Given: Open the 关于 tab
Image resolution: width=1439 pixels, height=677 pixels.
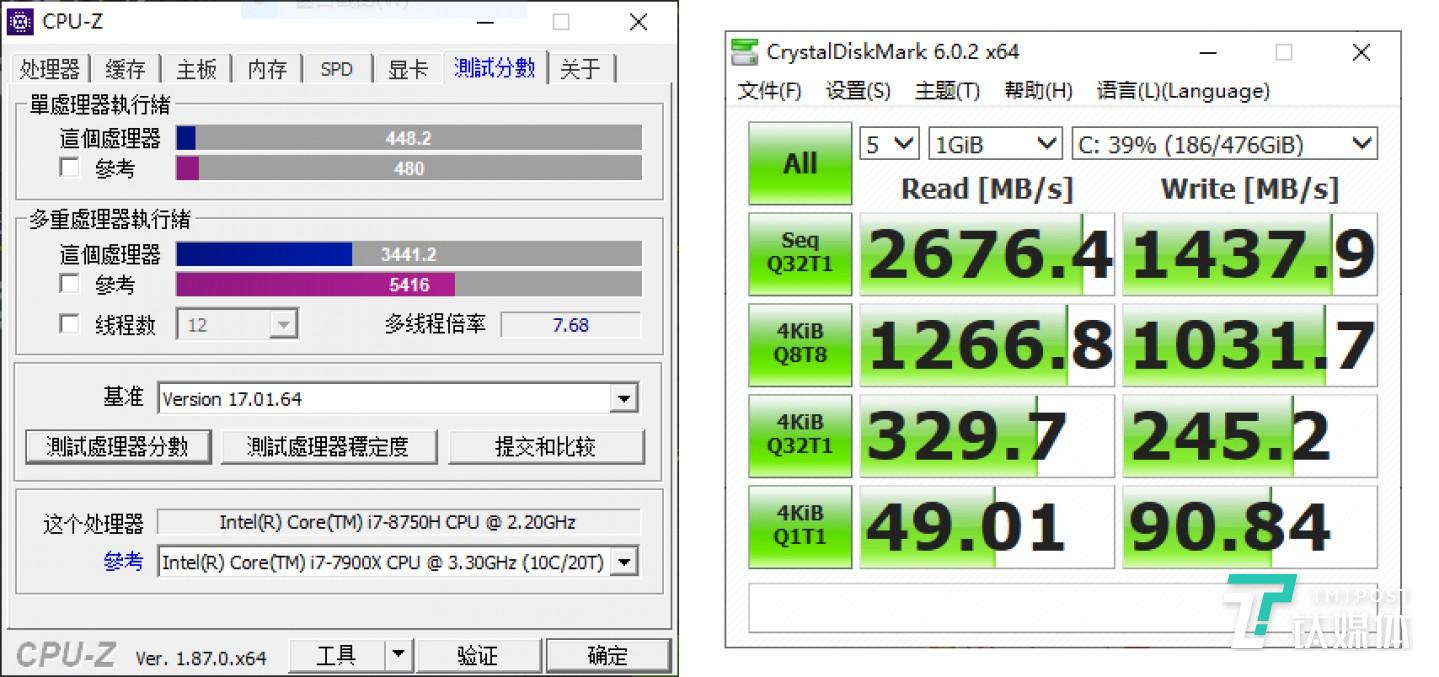Looking at the screenshot, I should click(581, 69).
